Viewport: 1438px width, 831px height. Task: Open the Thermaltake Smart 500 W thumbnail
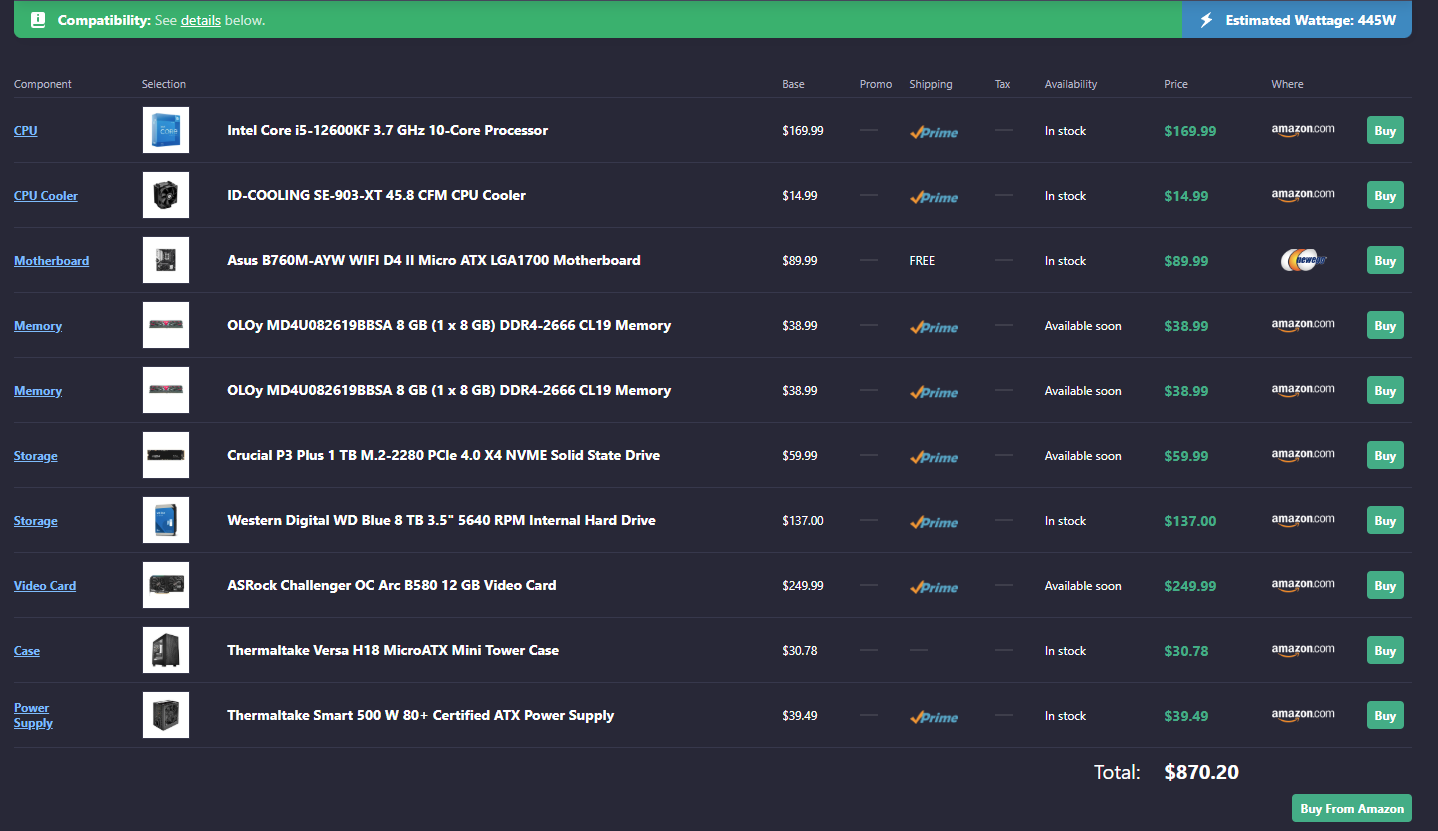166,715
